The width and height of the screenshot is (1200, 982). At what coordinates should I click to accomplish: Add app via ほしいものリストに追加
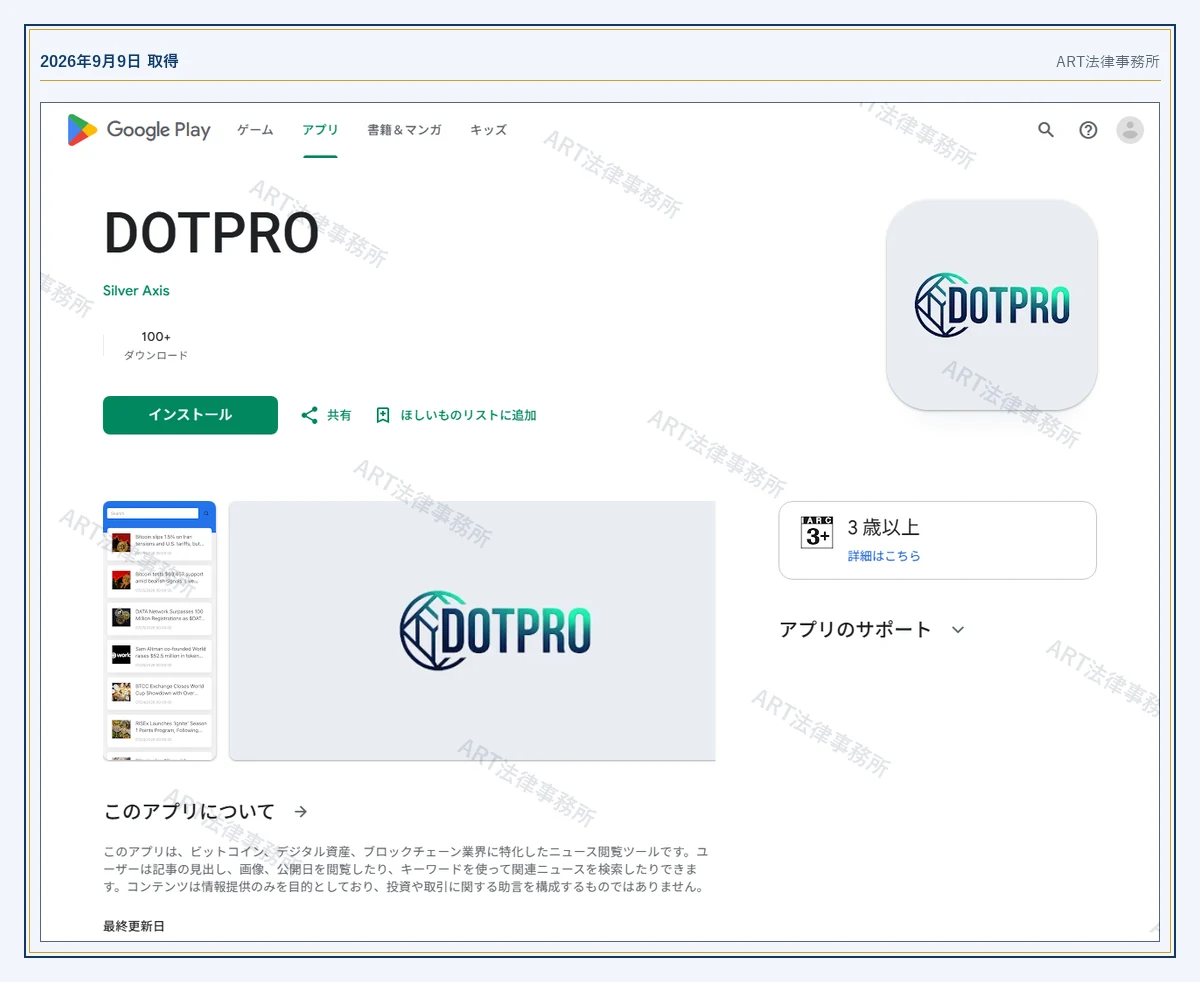(x=468, y=415)
